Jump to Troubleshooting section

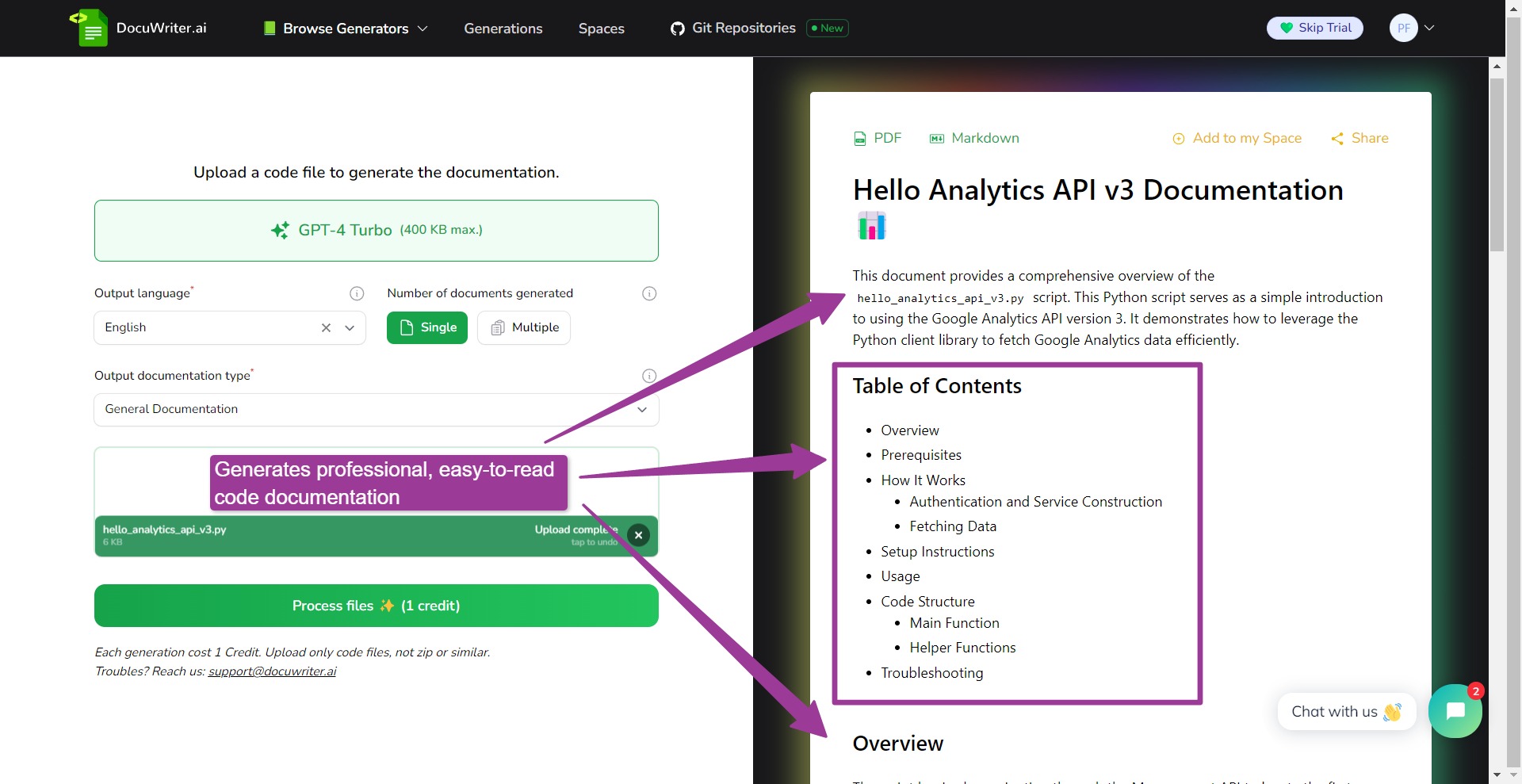931,673
